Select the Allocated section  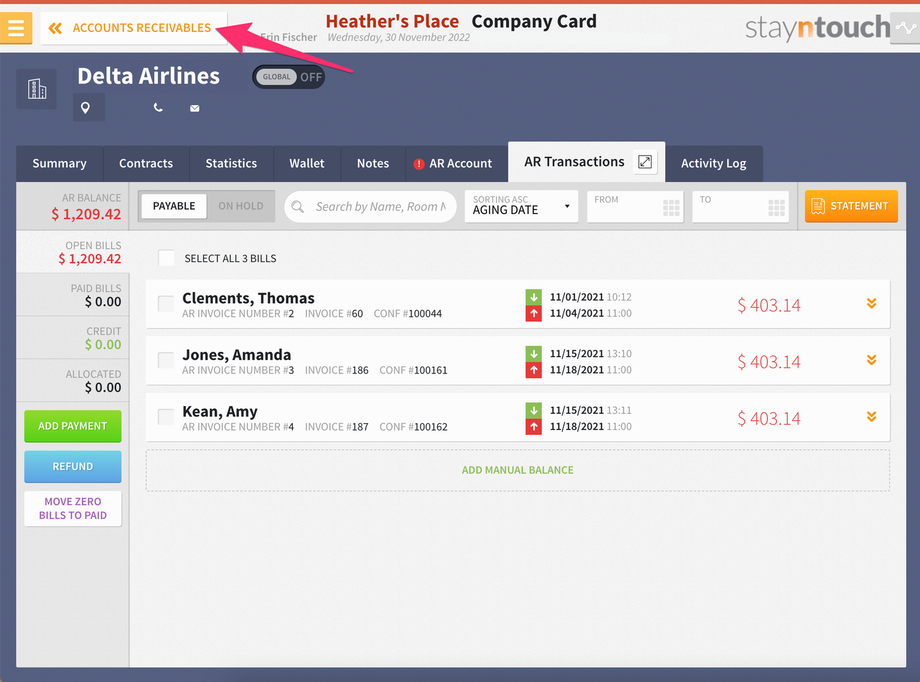pyautogui.click(x=73, y=381)
